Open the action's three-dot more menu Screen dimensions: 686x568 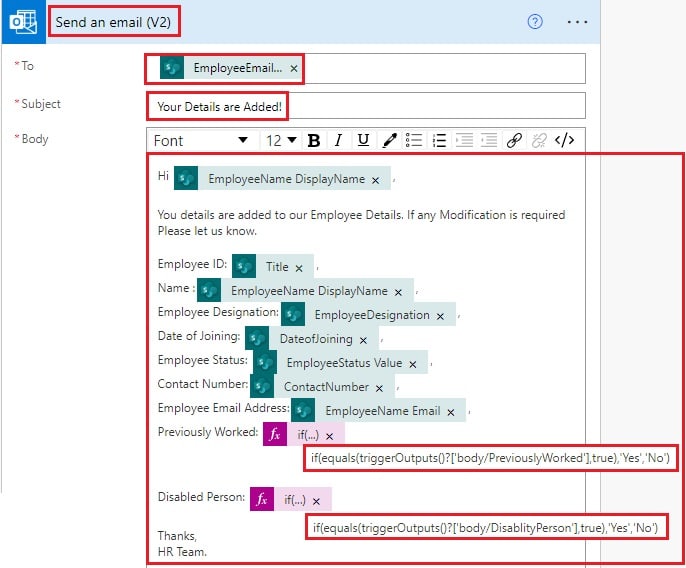click(x=577, y=22)
